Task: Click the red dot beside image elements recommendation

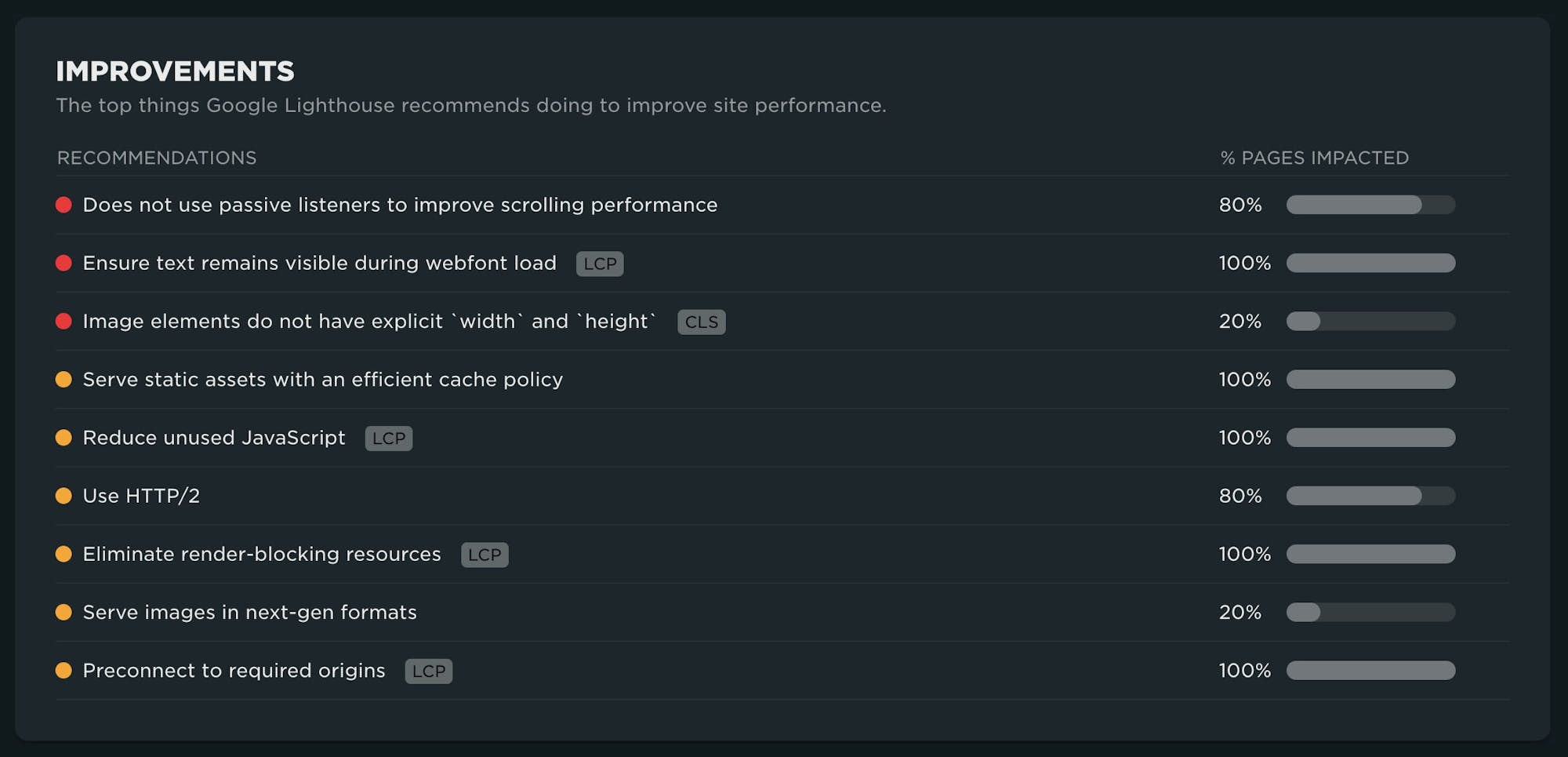Action: pos(64,321)
